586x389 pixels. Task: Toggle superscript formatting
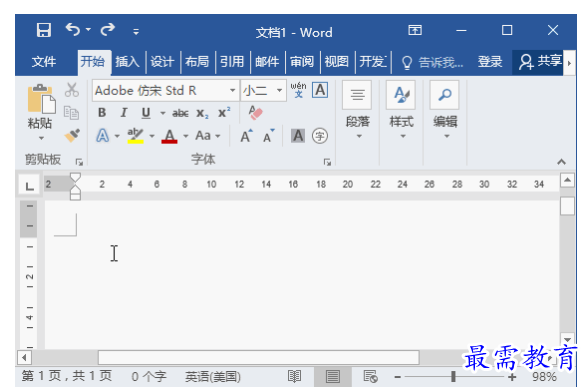click(224, 112)
